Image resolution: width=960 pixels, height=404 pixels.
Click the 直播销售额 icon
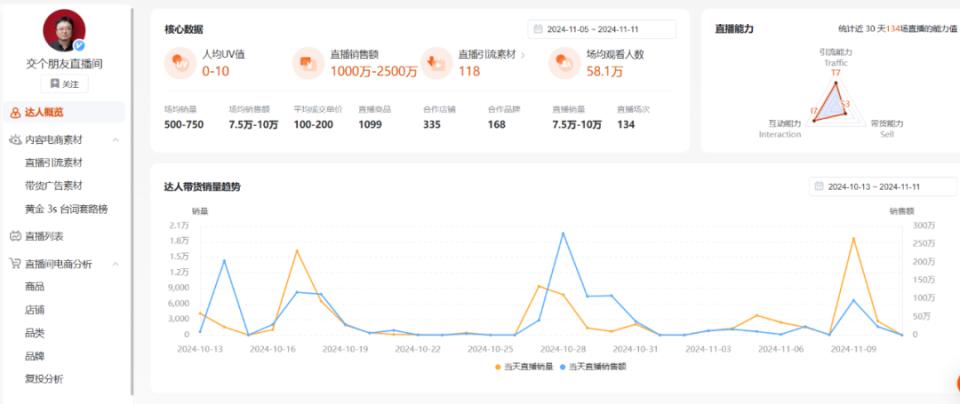click(x=308, y=63)
